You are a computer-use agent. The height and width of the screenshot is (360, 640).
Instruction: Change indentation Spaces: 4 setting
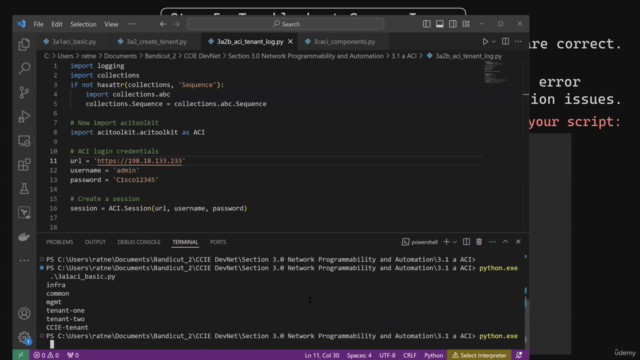pyautogui.click(x=359, y=355)
